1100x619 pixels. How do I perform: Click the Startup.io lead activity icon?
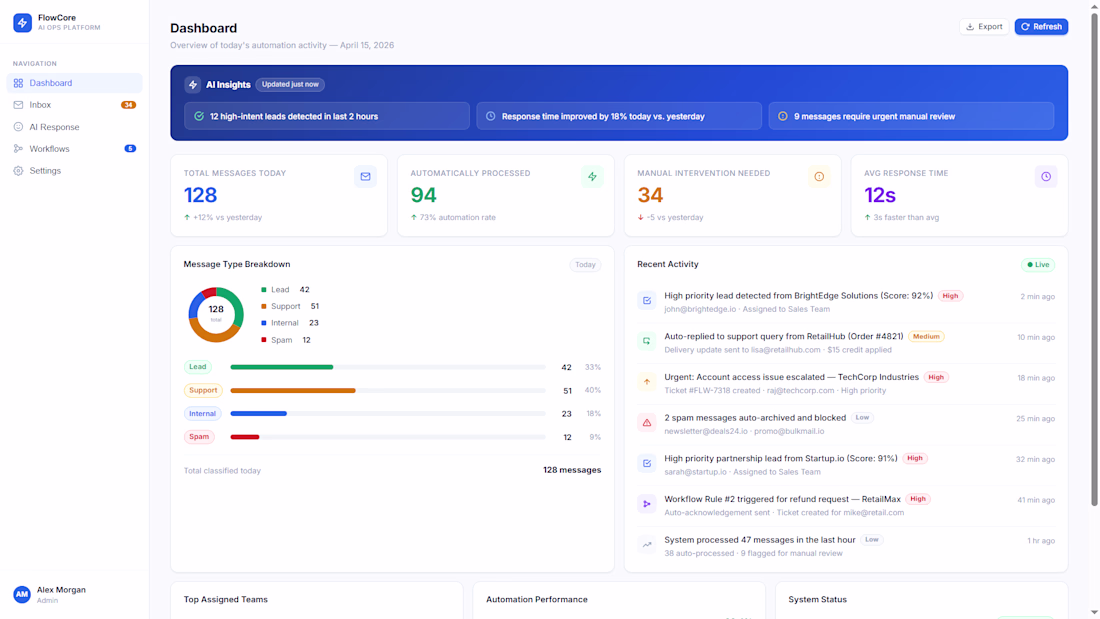(647, 463)
